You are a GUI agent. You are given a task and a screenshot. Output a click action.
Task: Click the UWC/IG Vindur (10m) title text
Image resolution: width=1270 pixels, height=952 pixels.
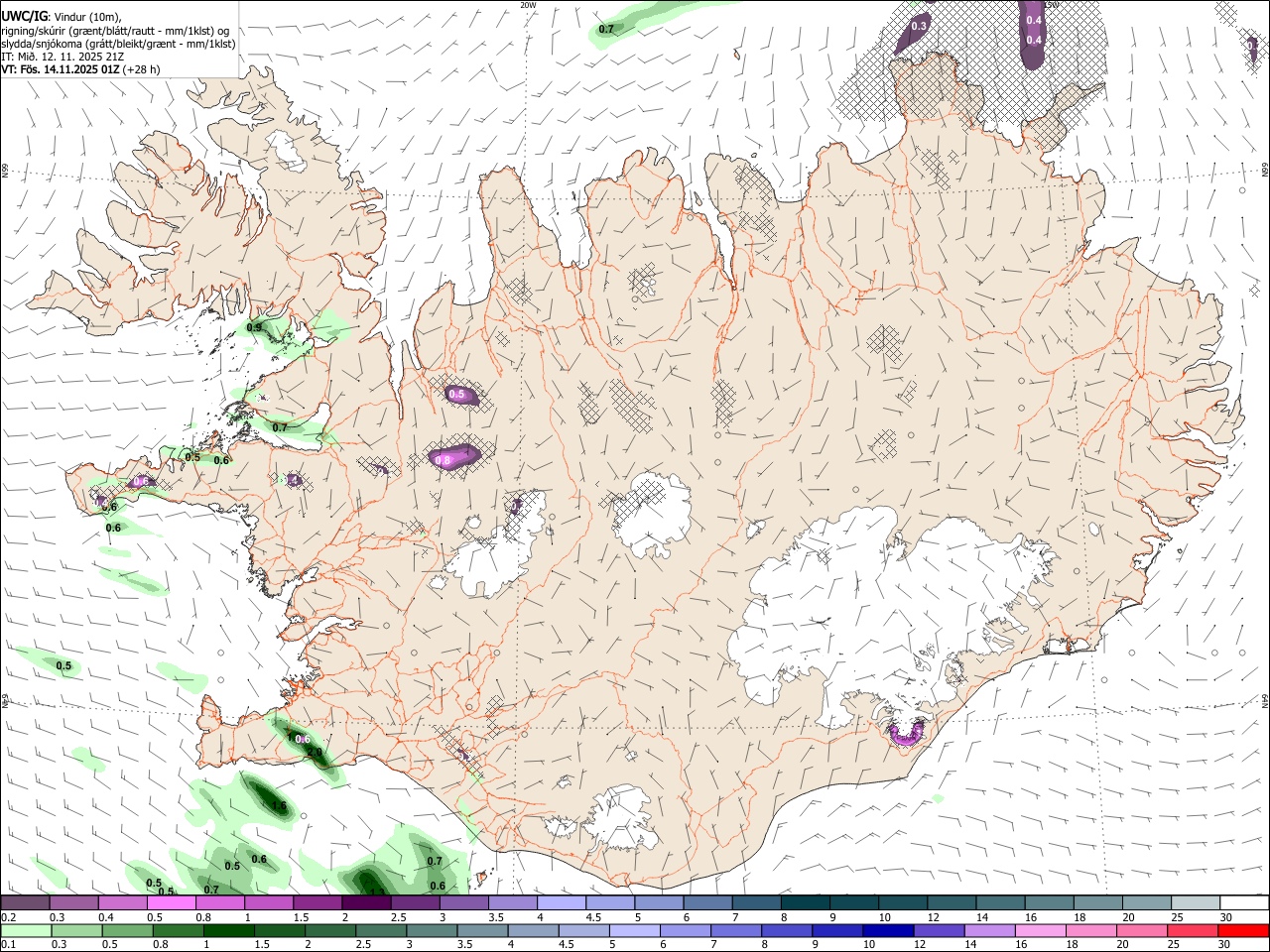[x=62, y=16]
